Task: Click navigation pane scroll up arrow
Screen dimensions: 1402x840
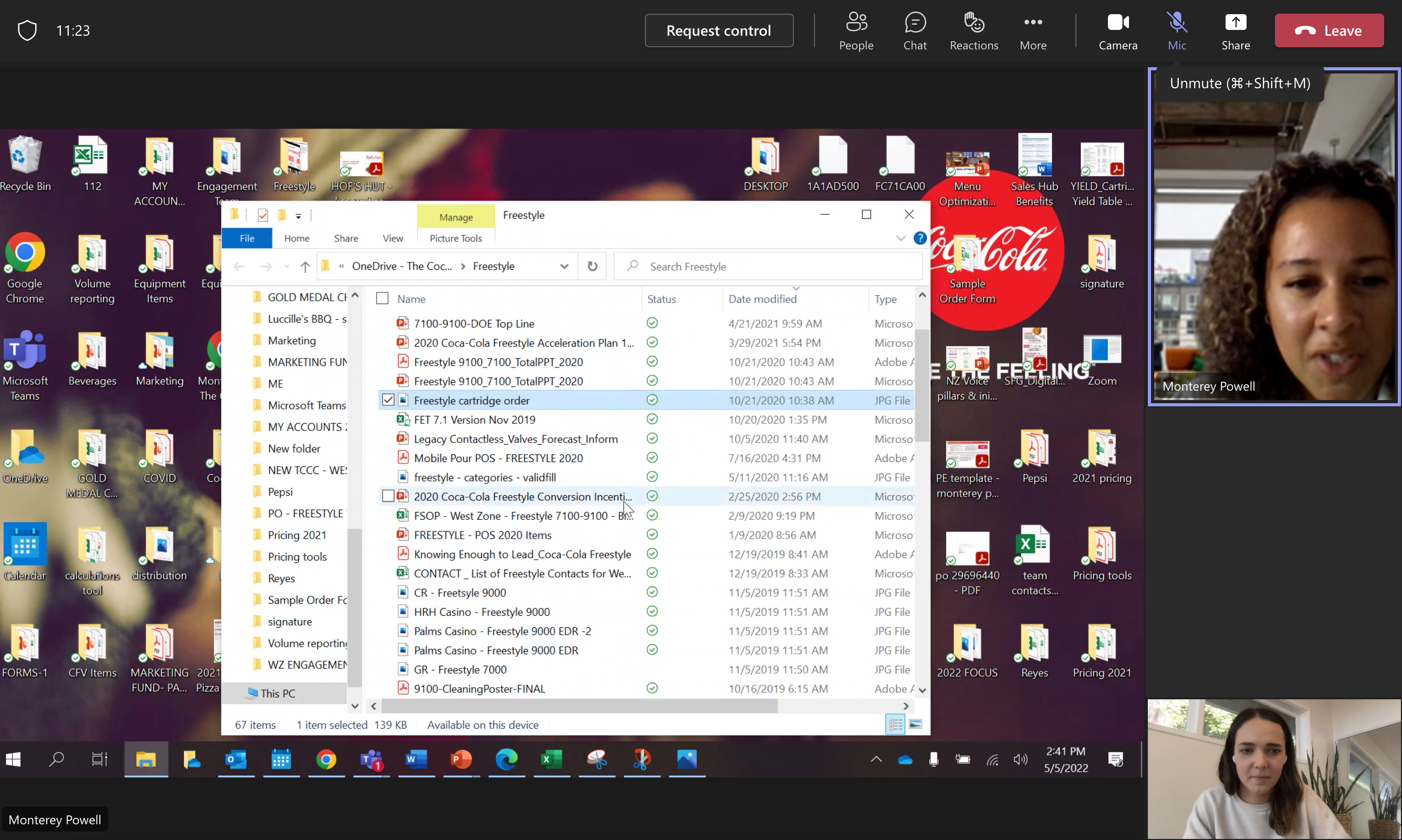Action: click(355, 296)
